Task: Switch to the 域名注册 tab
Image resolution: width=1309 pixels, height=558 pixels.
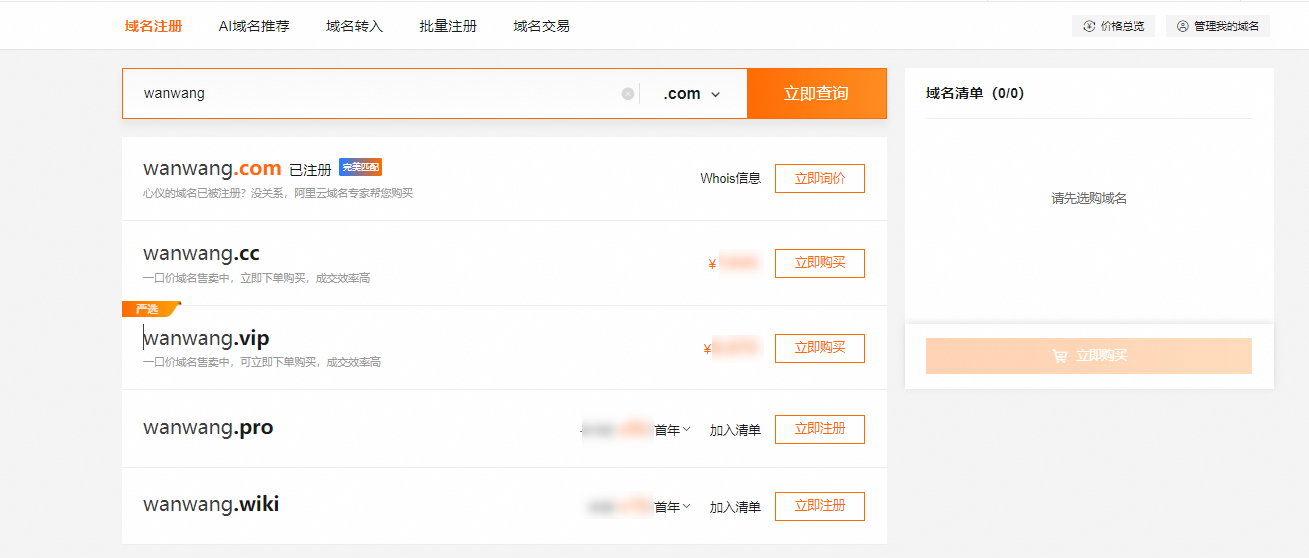Action: (x=153, y=26)
